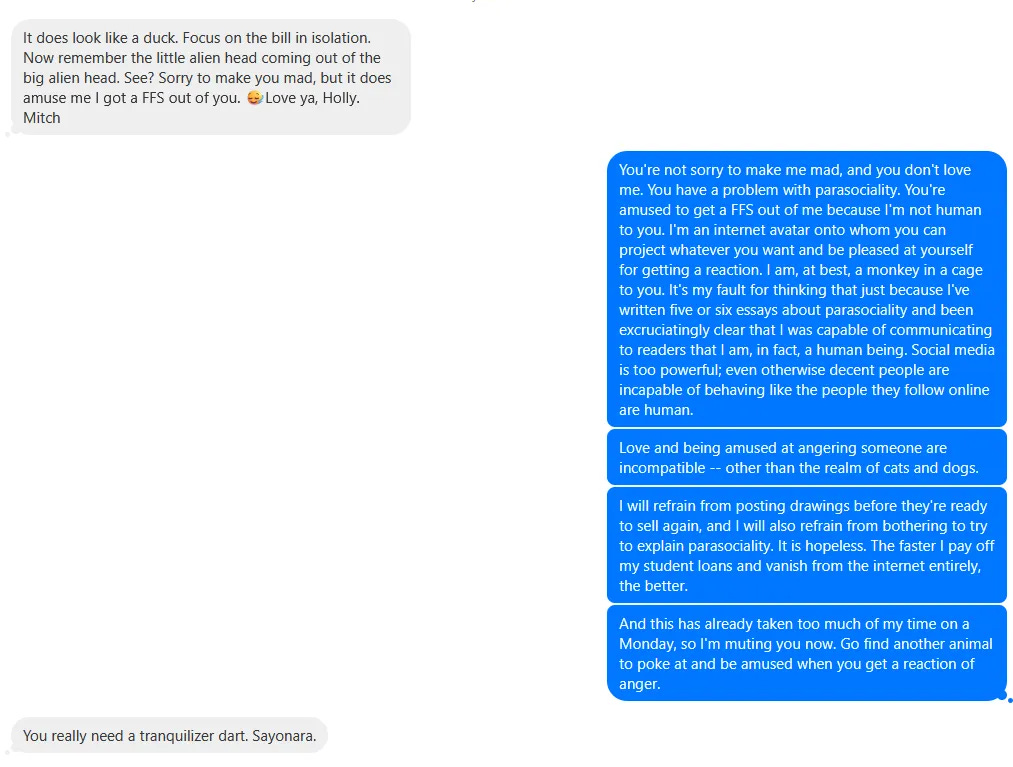Select the 'I will refrain from posting drawings' message
This screenshot has width=1013, height=767.
click(806, 545)
